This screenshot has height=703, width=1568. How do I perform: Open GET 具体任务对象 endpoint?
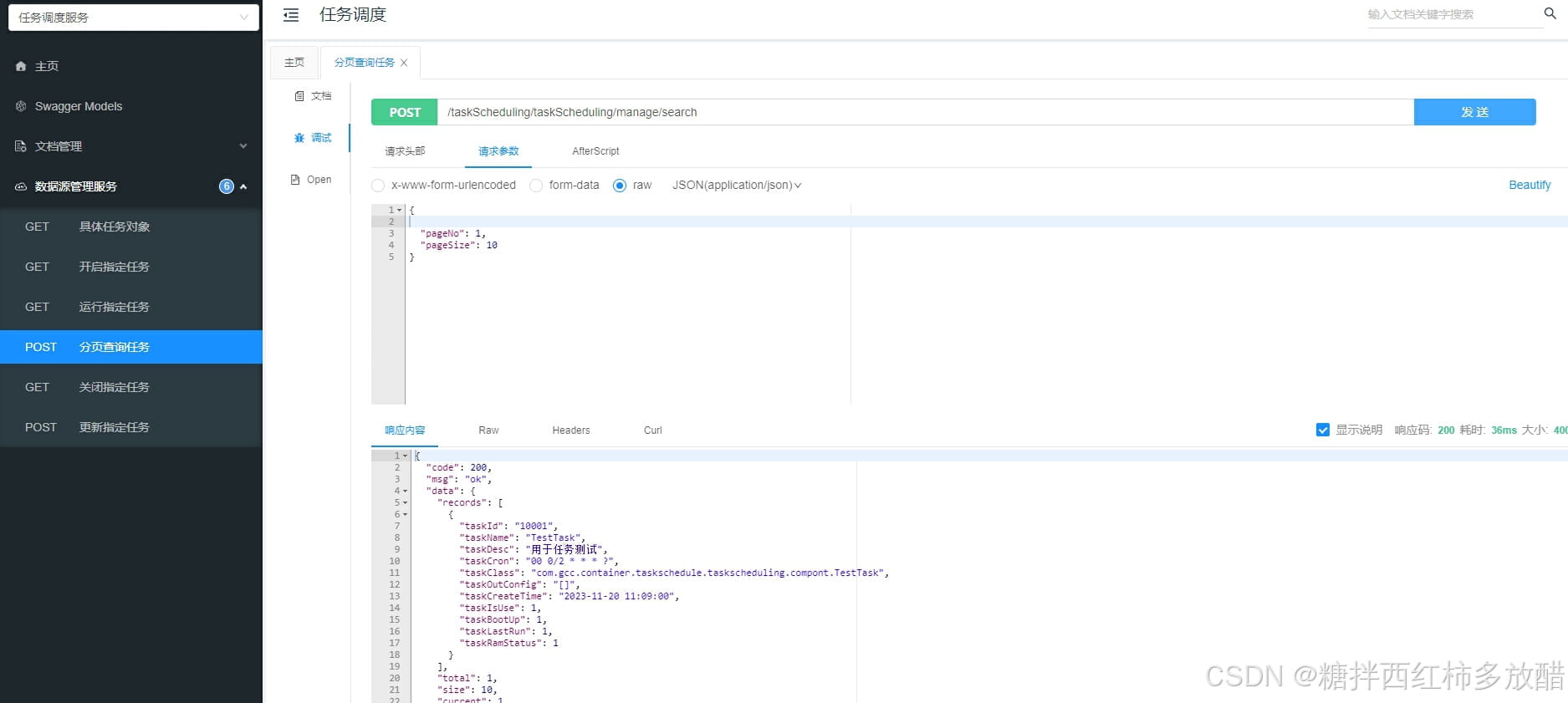(131, 227)
